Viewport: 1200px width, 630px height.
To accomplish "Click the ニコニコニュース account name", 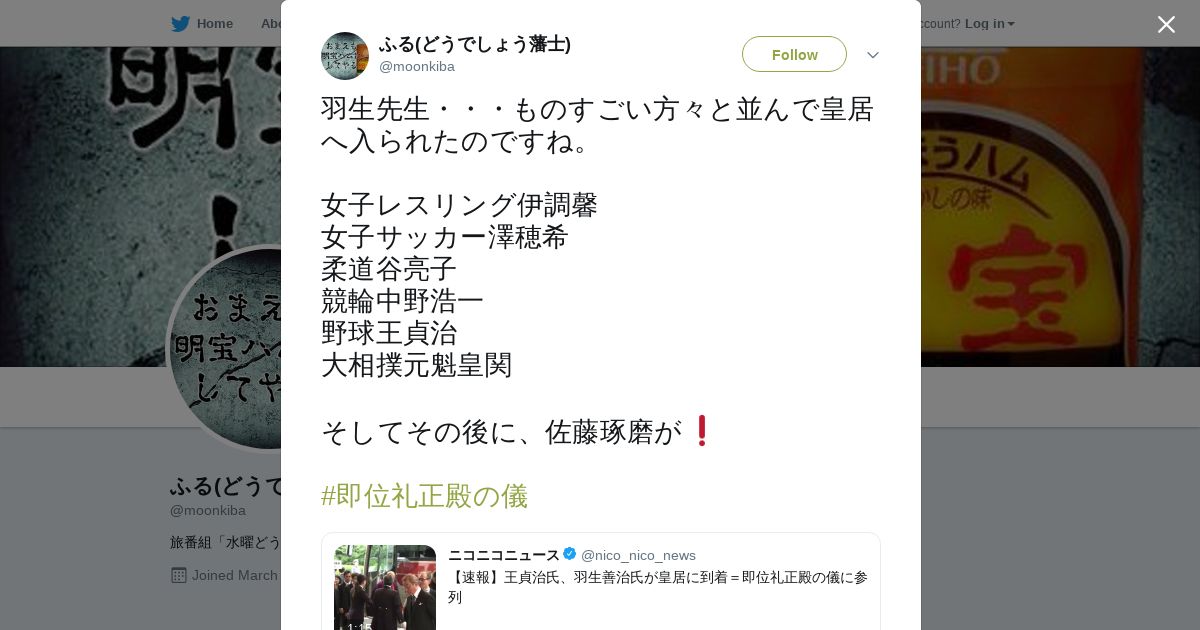I will (504, 555).
